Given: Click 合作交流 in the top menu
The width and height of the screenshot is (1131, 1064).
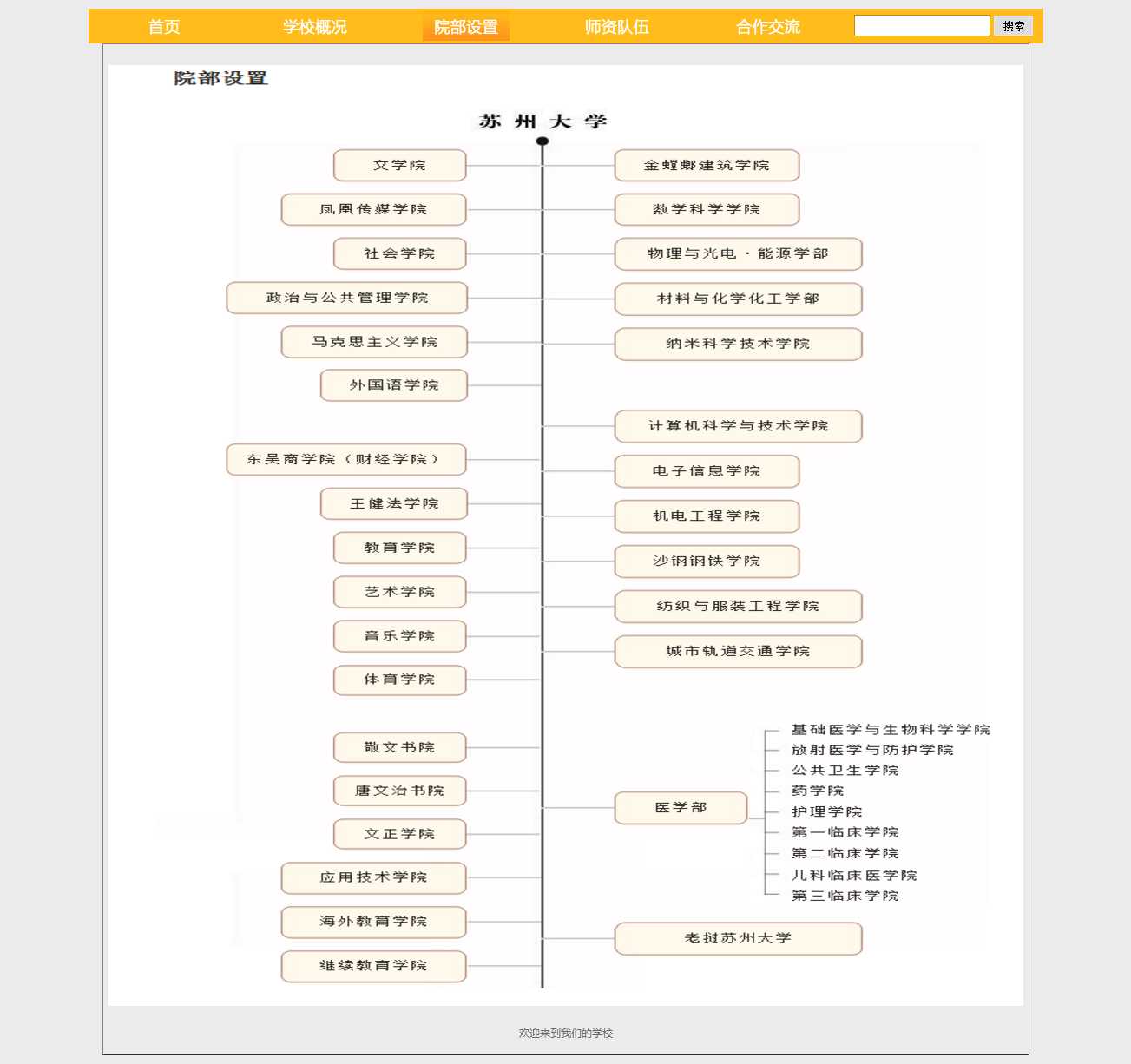Looking at the screenshot, I should 767,27.
